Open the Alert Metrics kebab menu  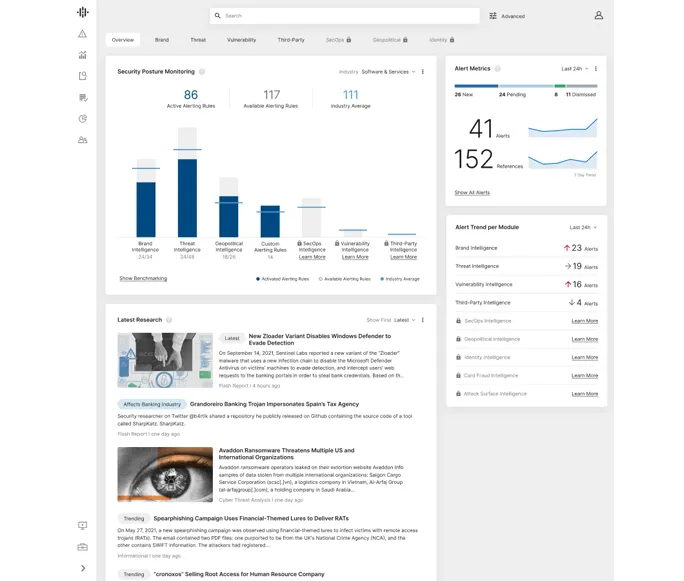596,68
